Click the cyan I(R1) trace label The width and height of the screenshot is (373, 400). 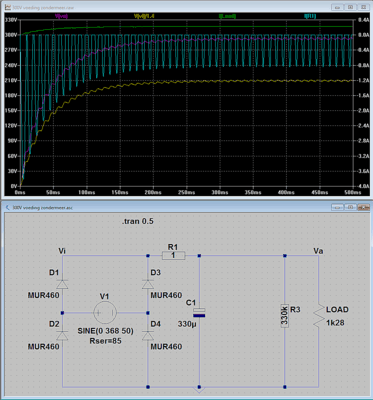pyautogui.click(x=310, y=16)
